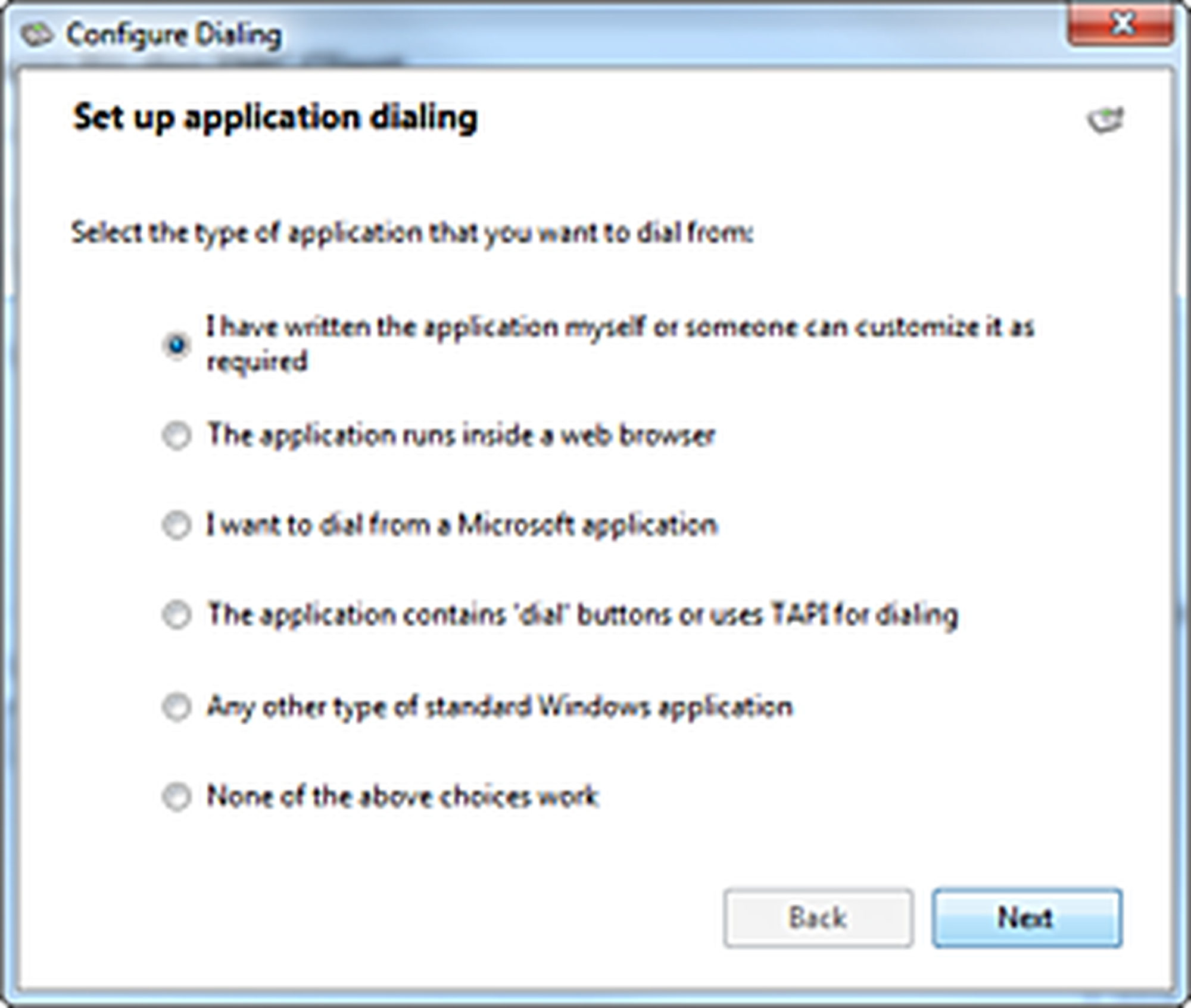Click the label text mentioning TAPI for dialing

(x=582, y=614)
